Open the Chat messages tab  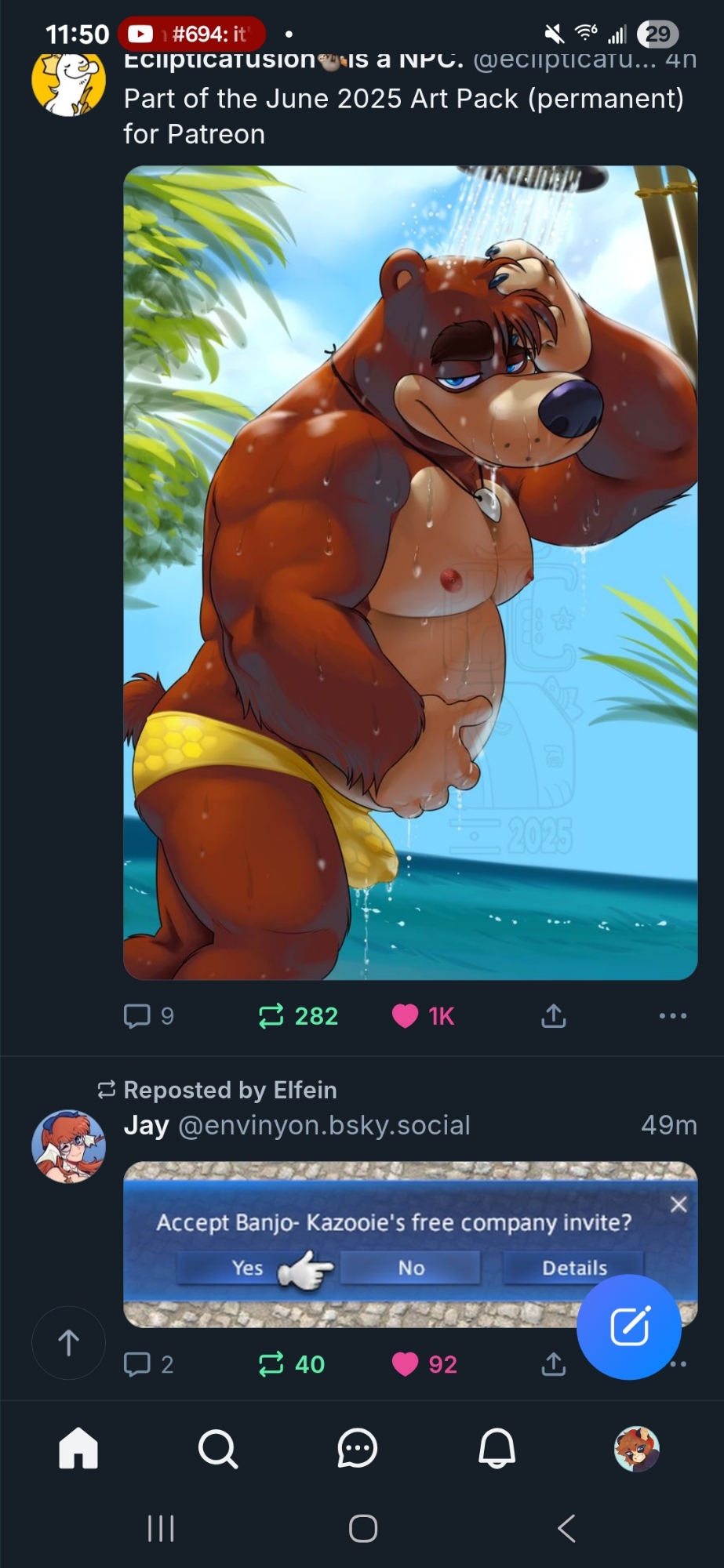(x=357, y=1447)
